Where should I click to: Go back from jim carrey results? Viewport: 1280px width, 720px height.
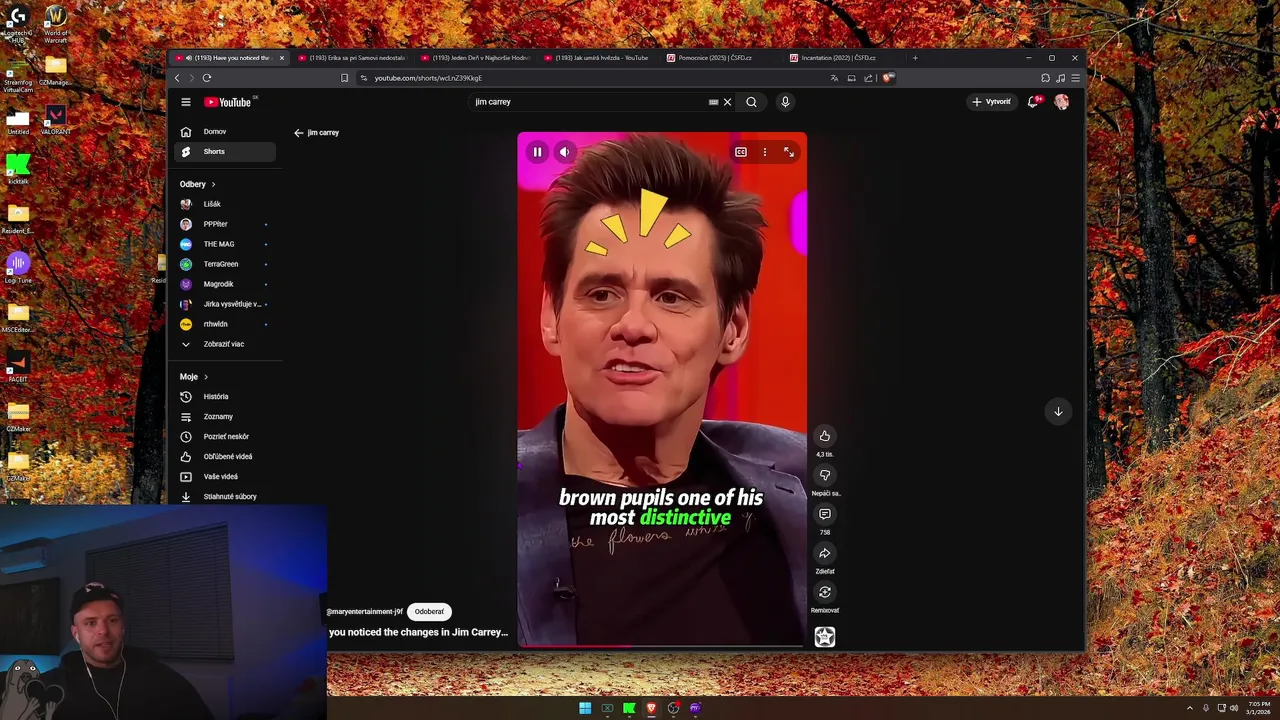(x=298, y=132)
